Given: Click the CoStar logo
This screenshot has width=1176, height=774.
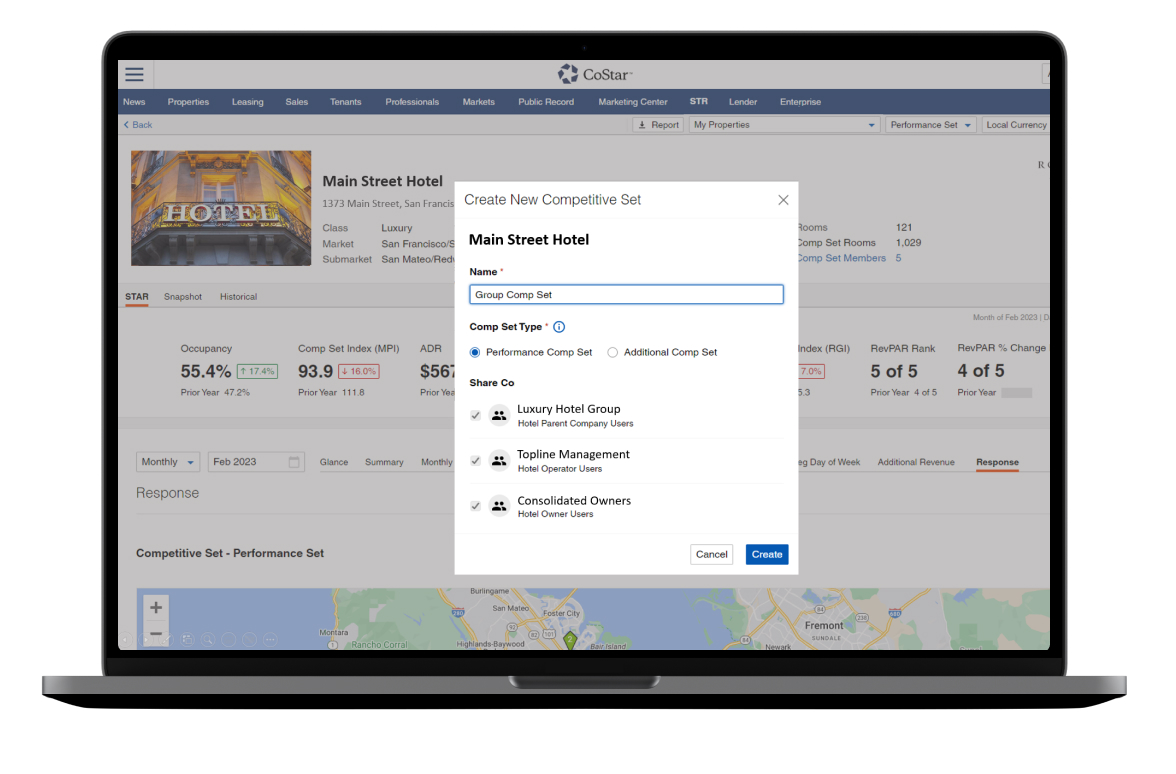Looking at the screenshot, I should click(x=595, y=75).
